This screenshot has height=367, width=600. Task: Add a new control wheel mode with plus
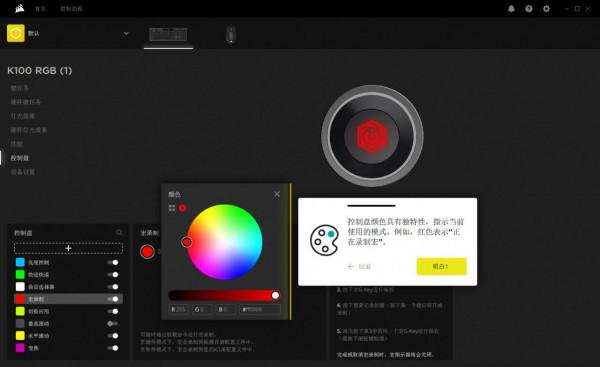click(68, 248)
